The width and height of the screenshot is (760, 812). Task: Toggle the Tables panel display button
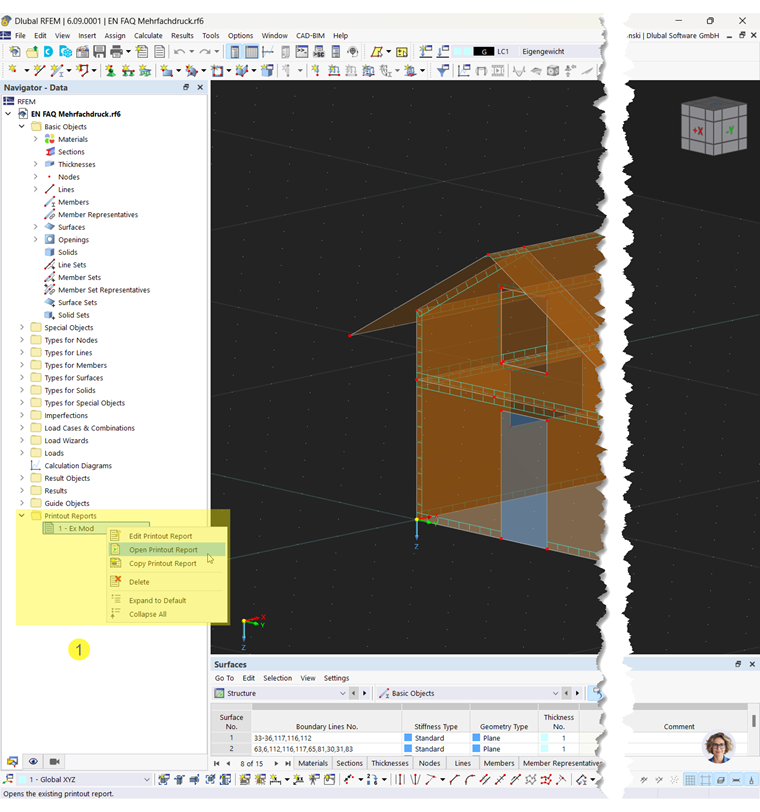pos(252,51)
